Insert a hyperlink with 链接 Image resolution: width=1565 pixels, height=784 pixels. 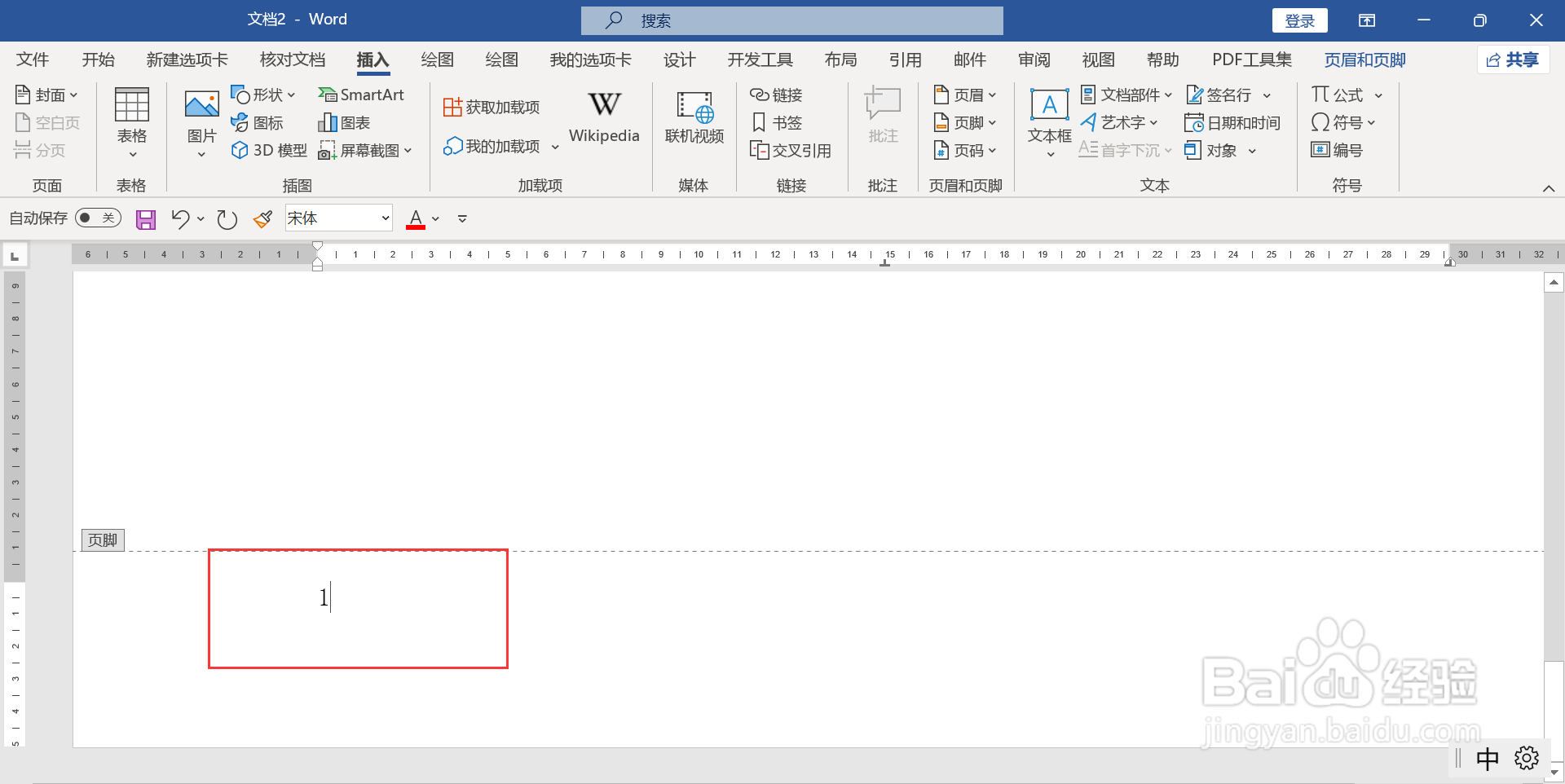tap(776, 95)
